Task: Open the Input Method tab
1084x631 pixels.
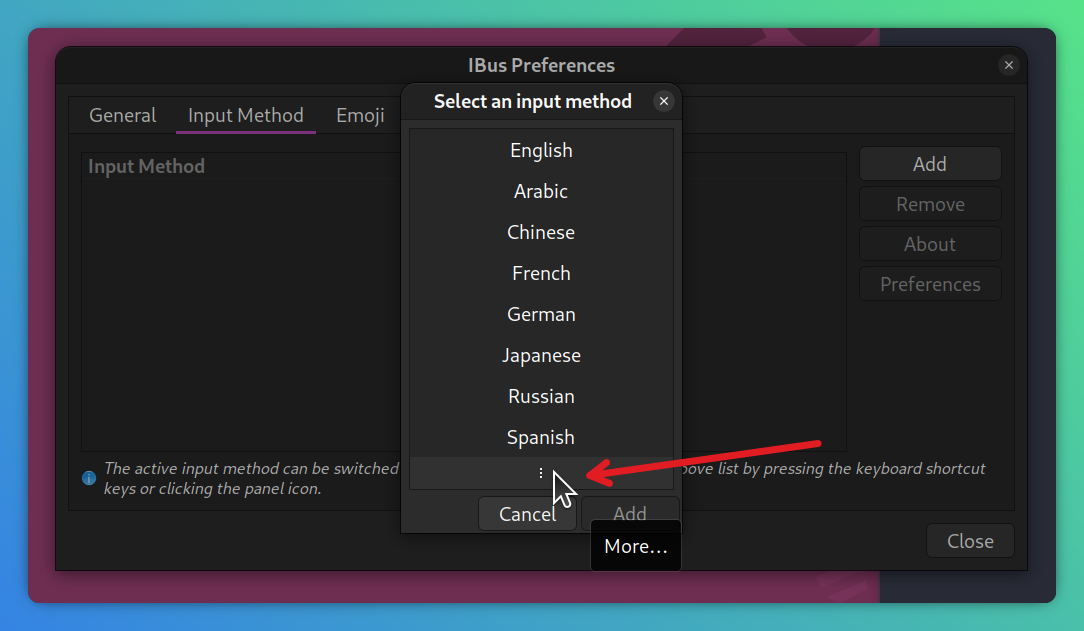Action: [245, 115]
